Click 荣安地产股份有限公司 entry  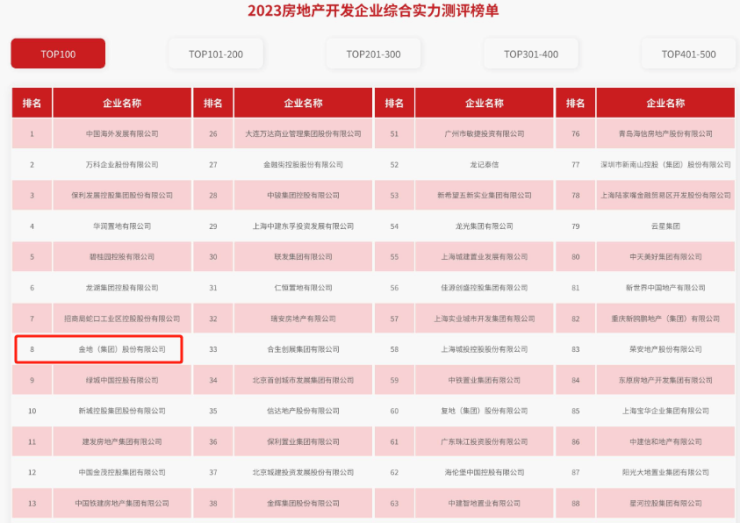click(666, 349)
